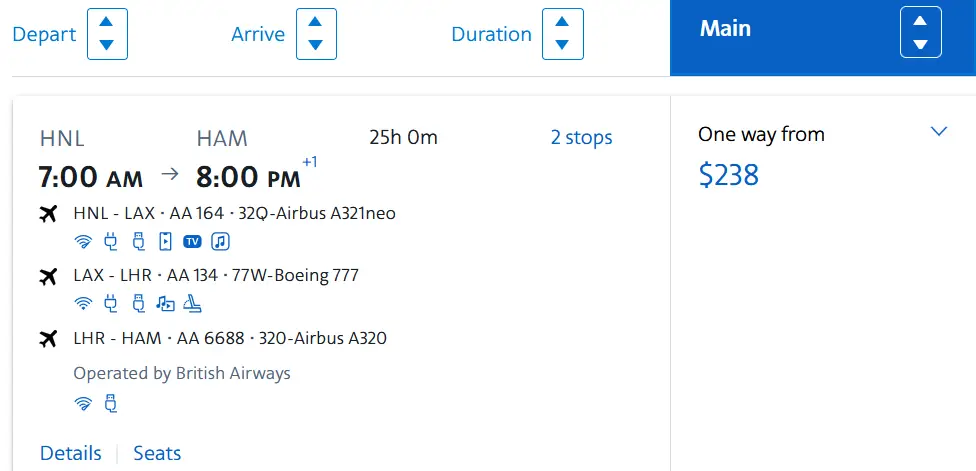Image resolution: width=976 pixels, height=471 pixels.
Task: Click music icon on HNL - LAX flight
Action: (220, 241)
